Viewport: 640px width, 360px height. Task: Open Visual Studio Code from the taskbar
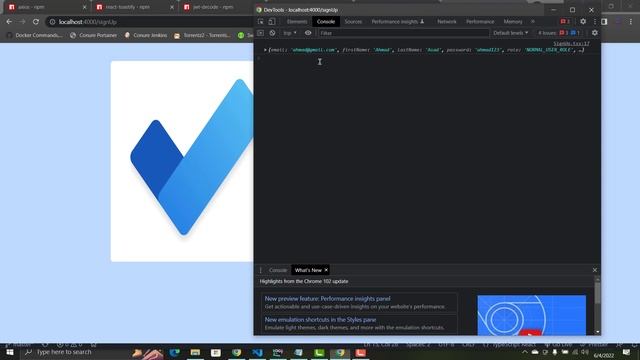click(257, 352)
